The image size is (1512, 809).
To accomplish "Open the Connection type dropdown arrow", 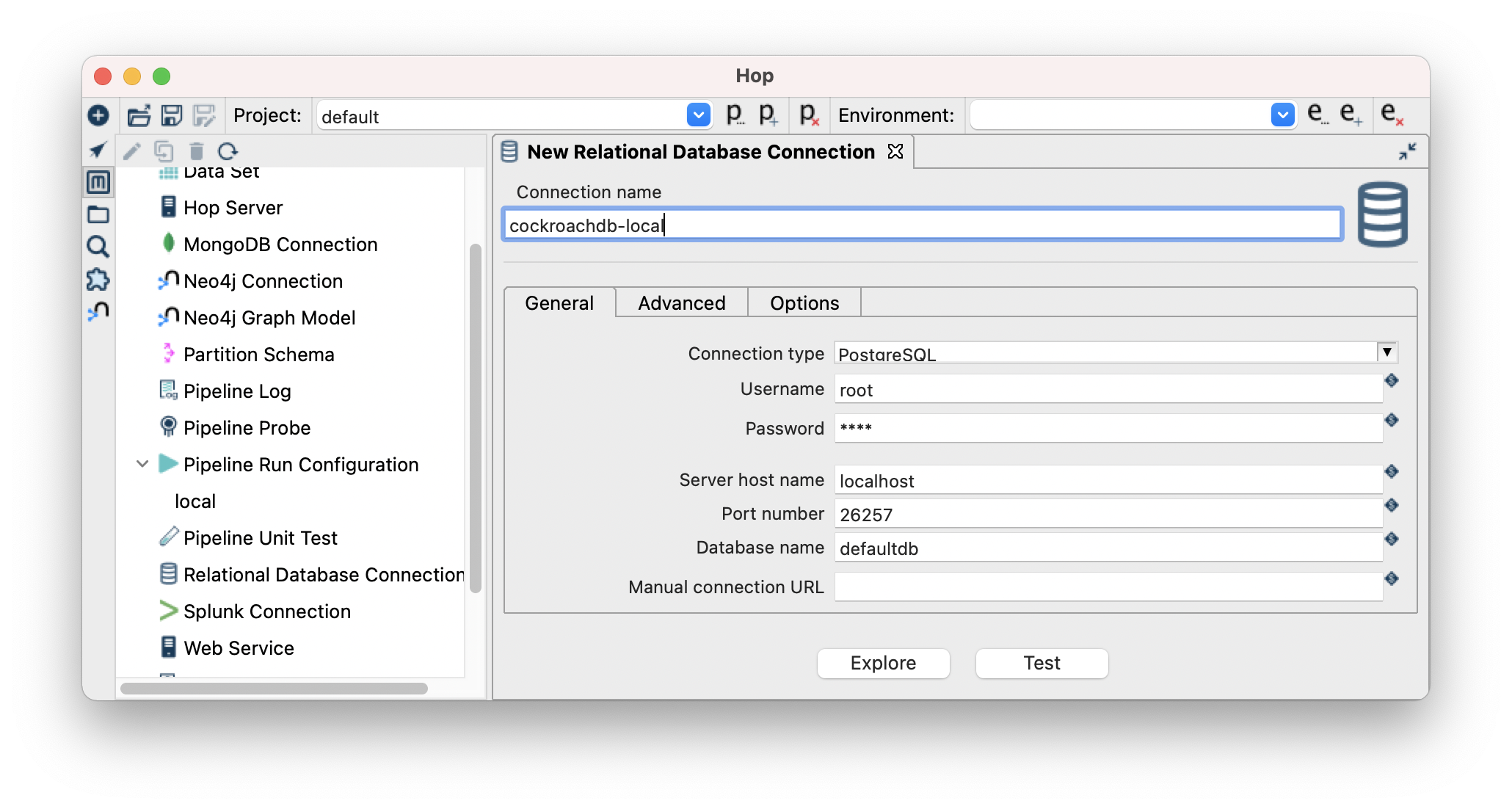I will point(1387,352).
